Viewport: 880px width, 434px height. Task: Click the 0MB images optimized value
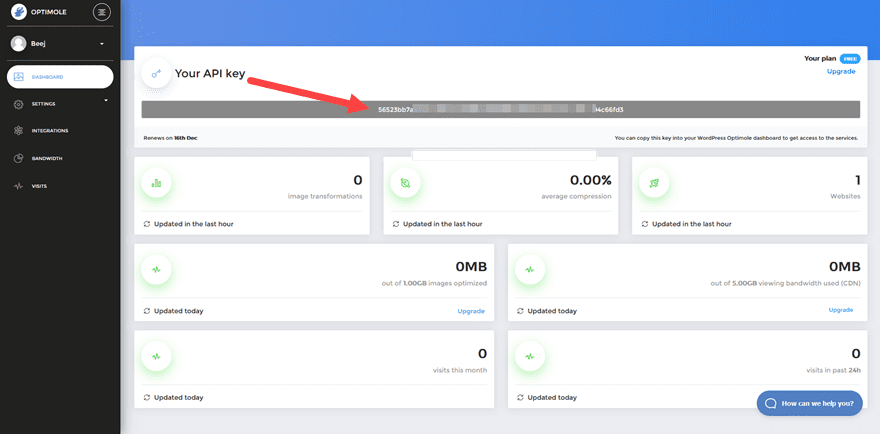point(470,267)
